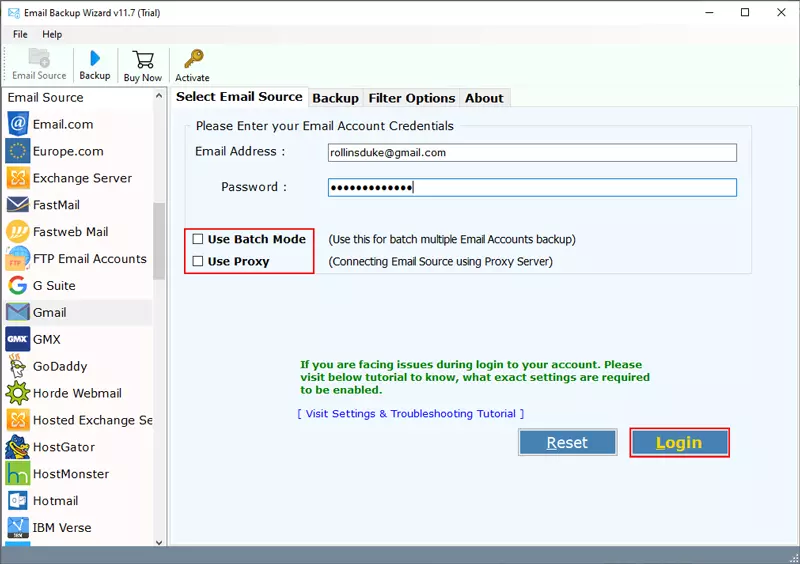Image resolution: width=800 pixels, height=564 pixels.
Task: Click the Gmail envelope icon
Action: (18, 312)
